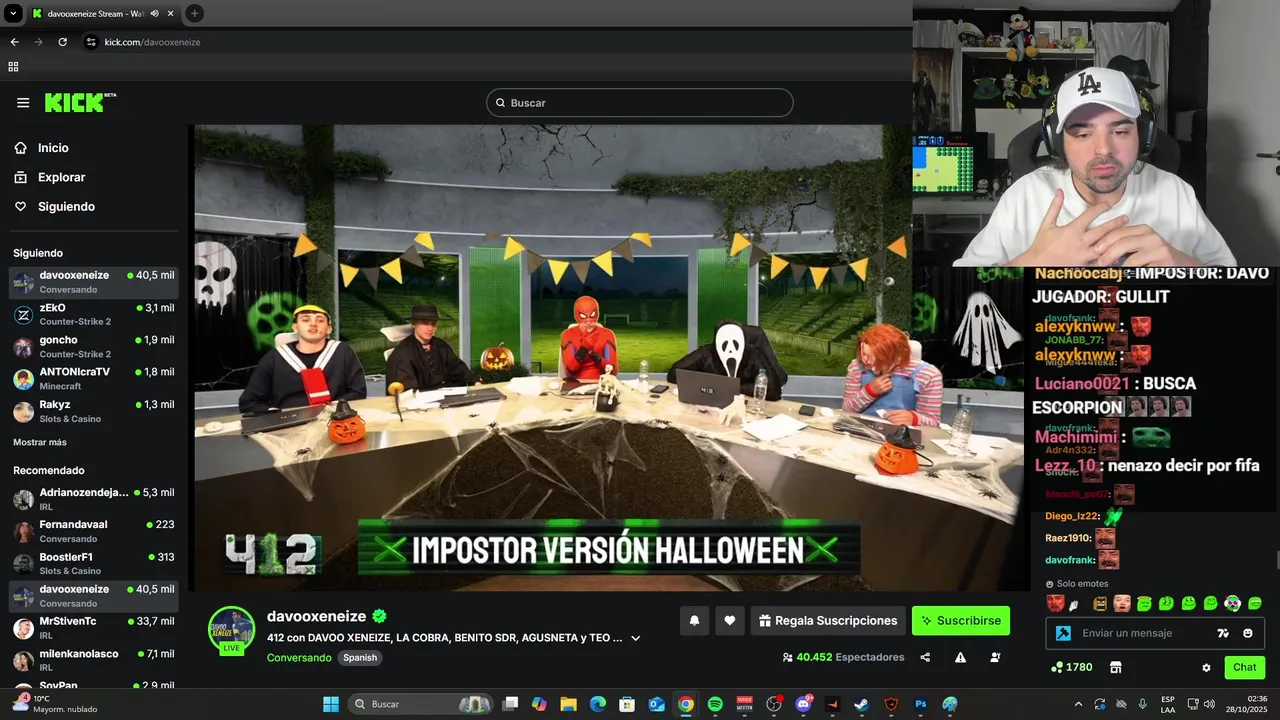Mute the davooxeneize browser tab
This screenshot has height=720, width=1280.
point(154,14)
